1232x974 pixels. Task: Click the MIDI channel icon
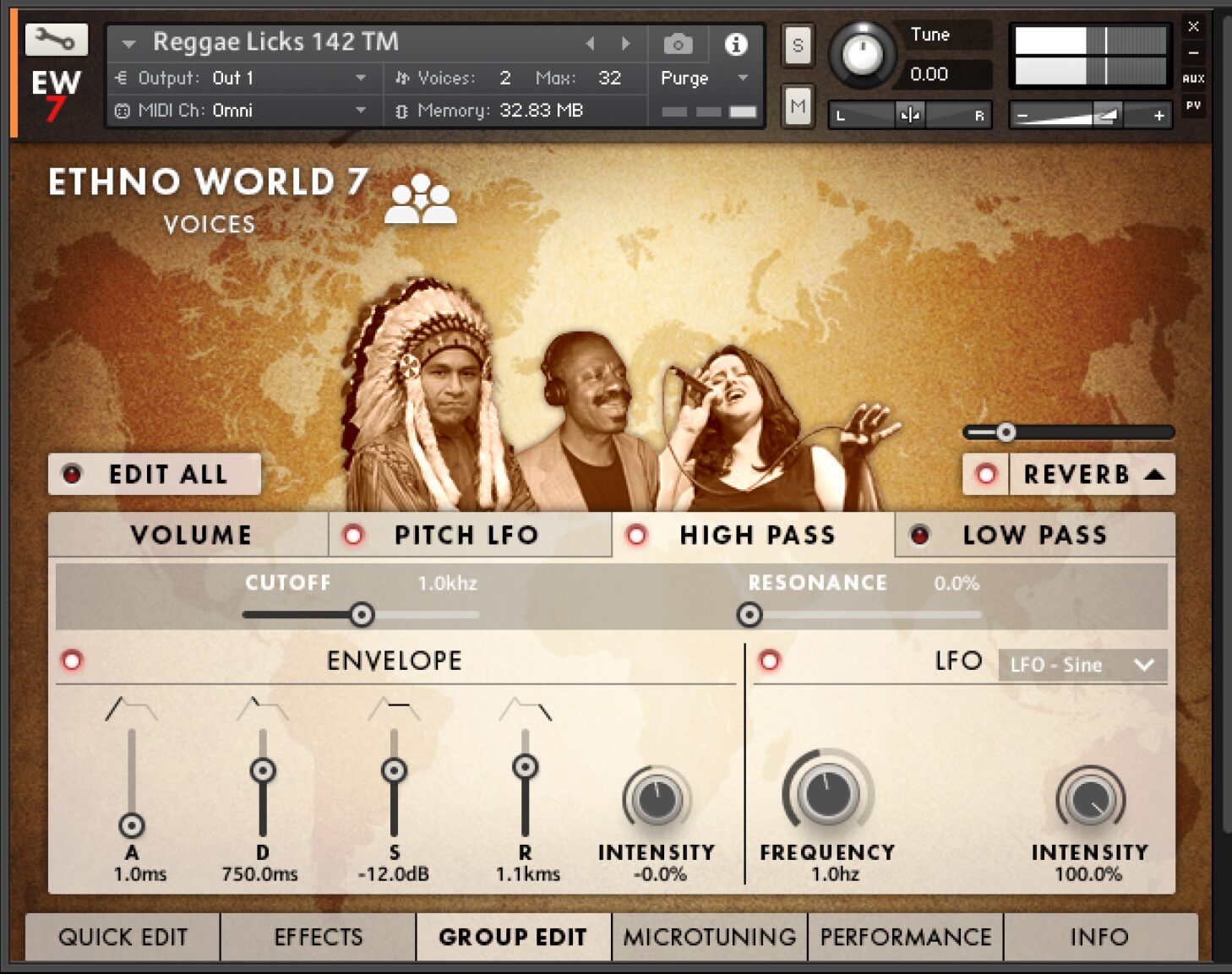pos(122,111)
